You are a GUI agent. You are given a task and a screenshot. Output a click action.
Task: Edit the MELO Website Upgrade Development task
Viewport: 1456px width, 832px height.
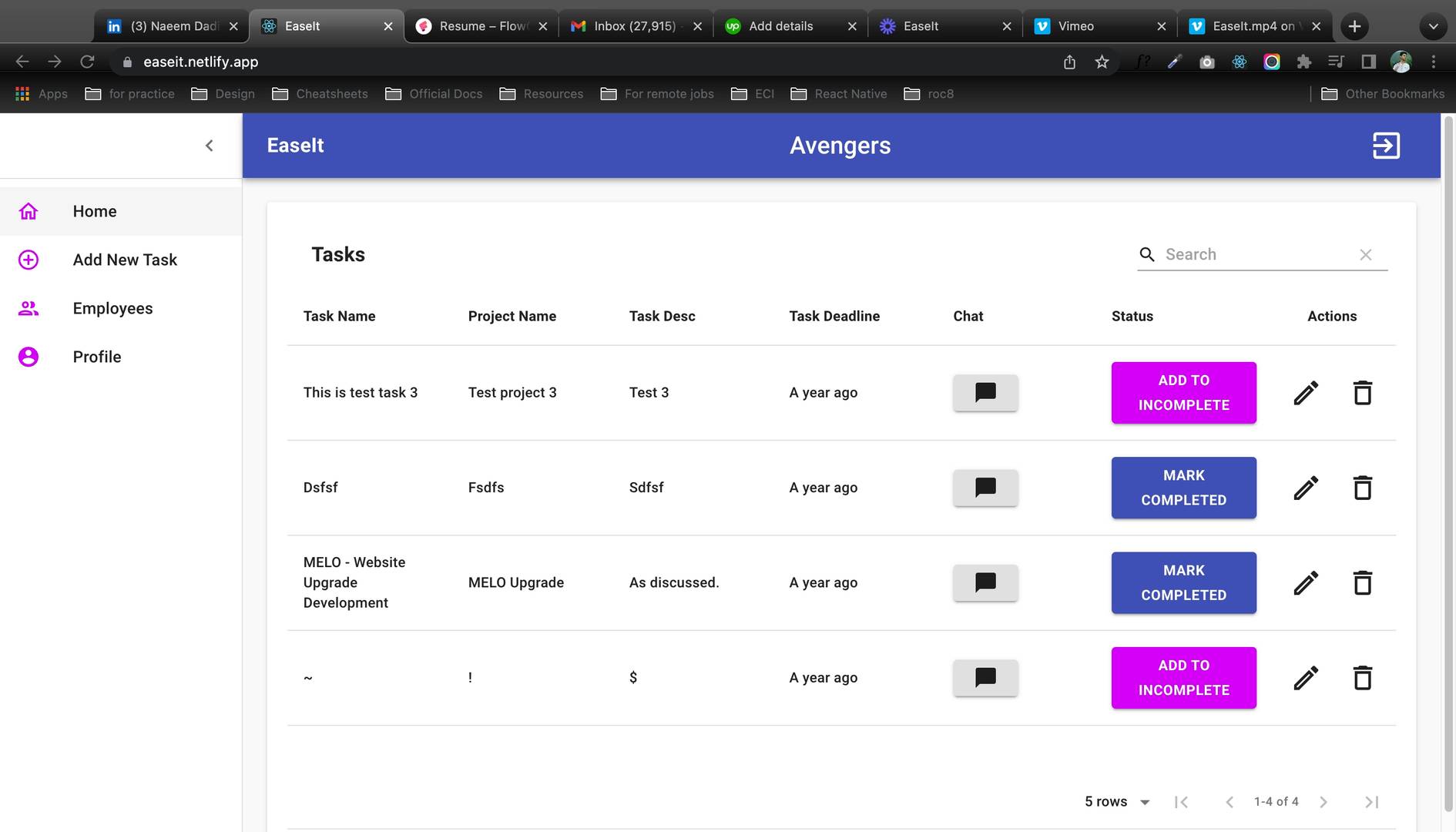[x=1306, y=583]
